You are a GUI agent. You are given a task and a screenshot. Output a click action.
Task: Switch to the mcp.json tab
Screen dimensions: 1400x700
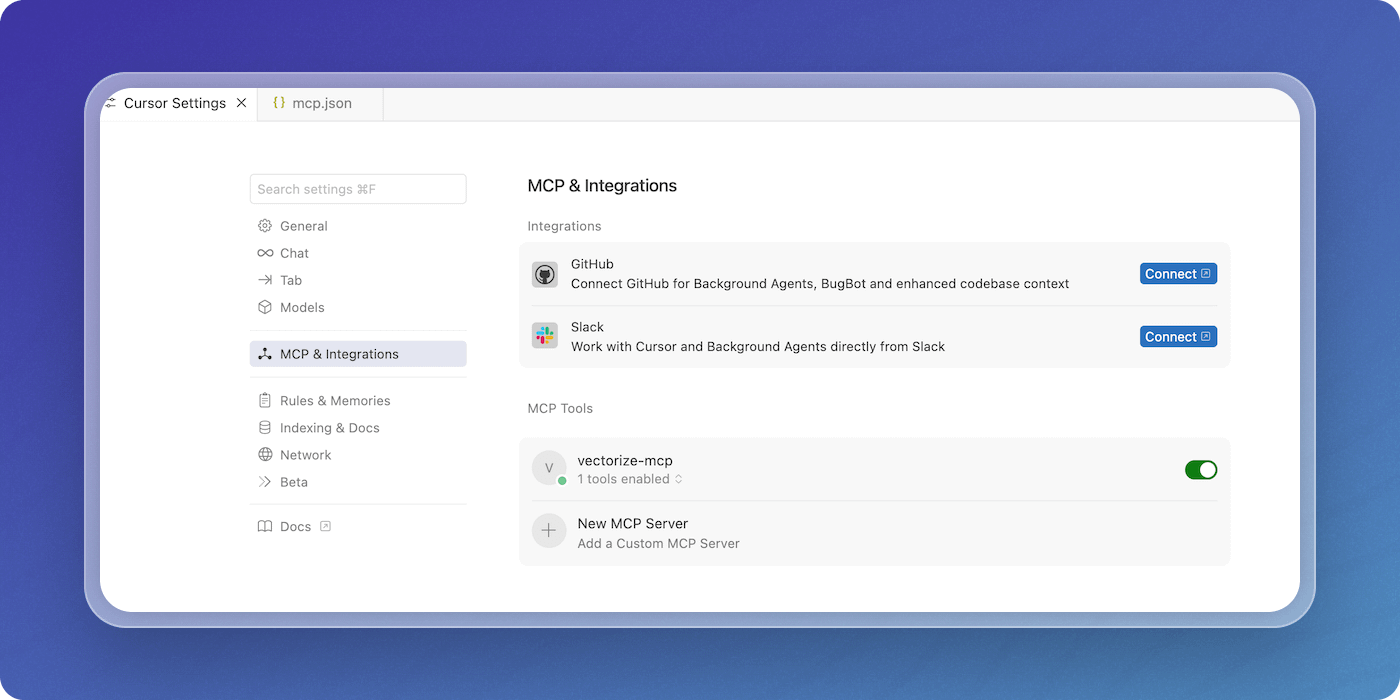tap(320, 103)
